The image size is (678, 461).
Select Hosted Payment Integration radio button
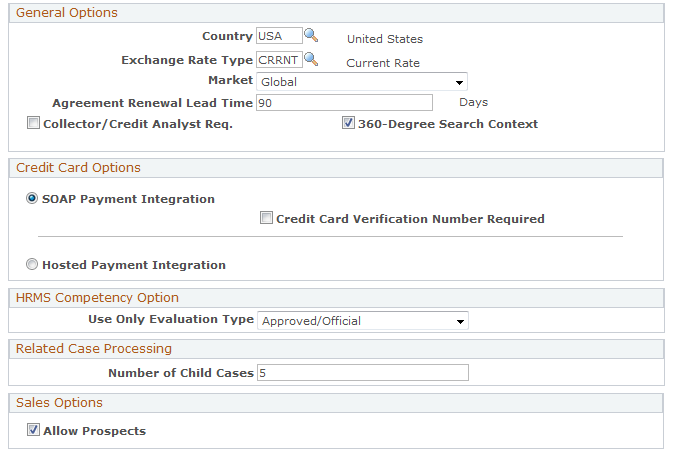pyautogui.click(x=32, y=264)
